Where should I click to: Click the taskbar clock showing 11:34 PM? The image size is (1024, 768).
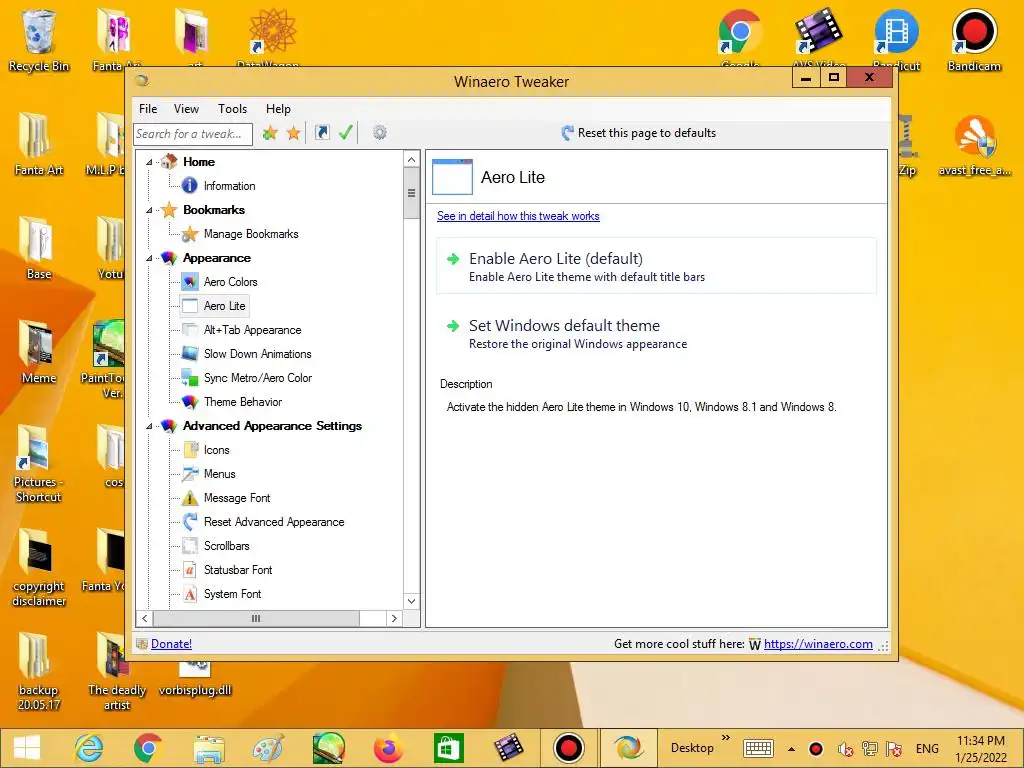(980, 749)
